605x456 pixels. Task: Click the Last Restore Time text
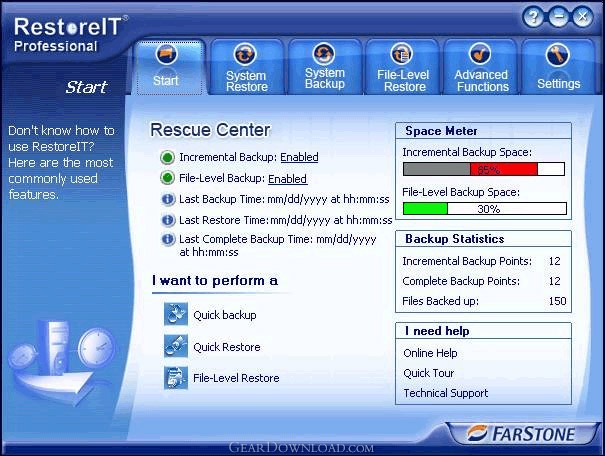(286, 220)
